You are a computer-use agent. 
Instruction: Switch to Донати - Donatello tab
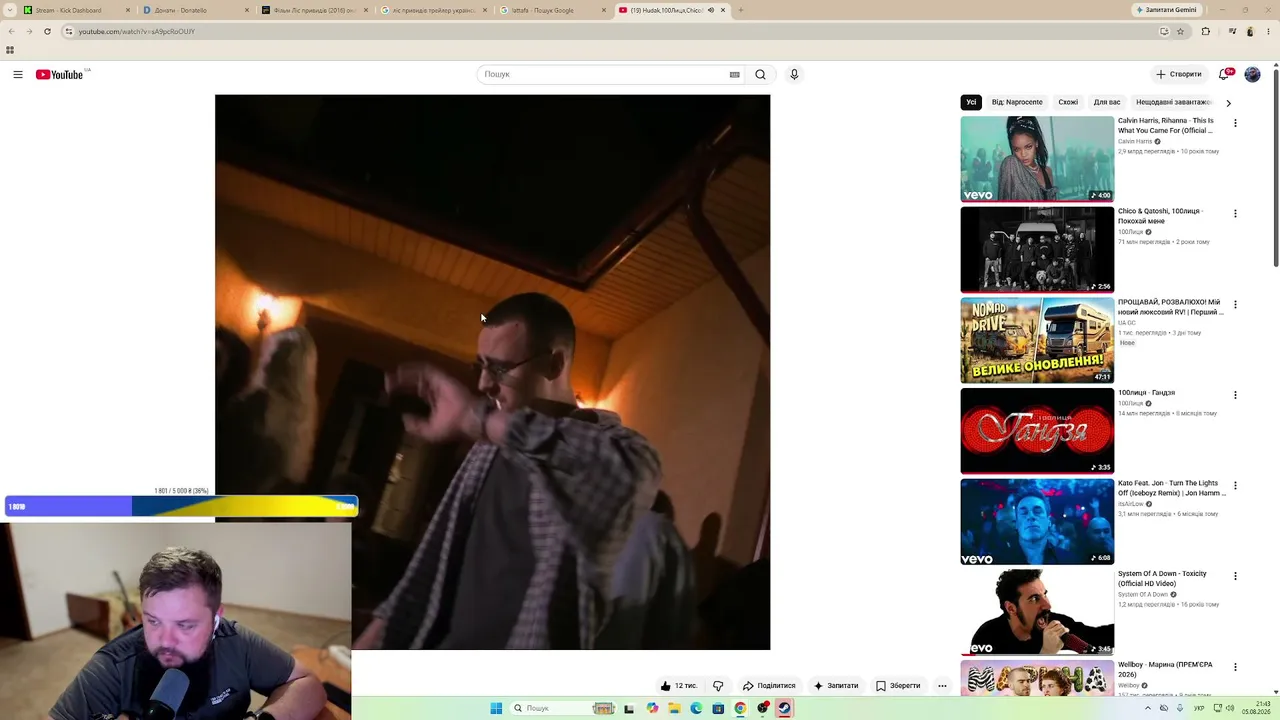pyautogui.click(x=195, y=10)
